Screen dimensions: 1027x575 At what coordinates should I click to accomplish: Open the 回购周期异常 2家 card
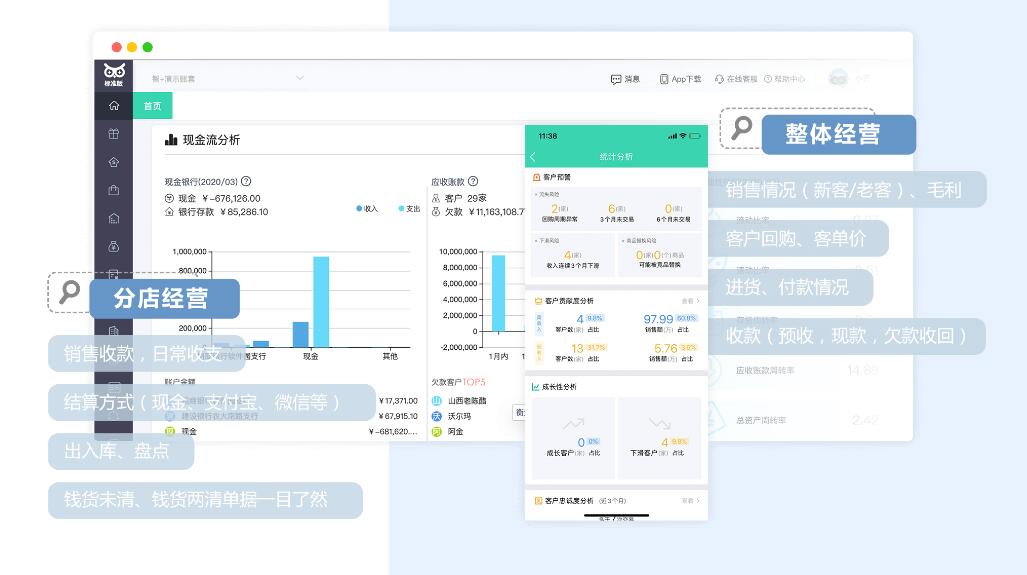point(559,213)
